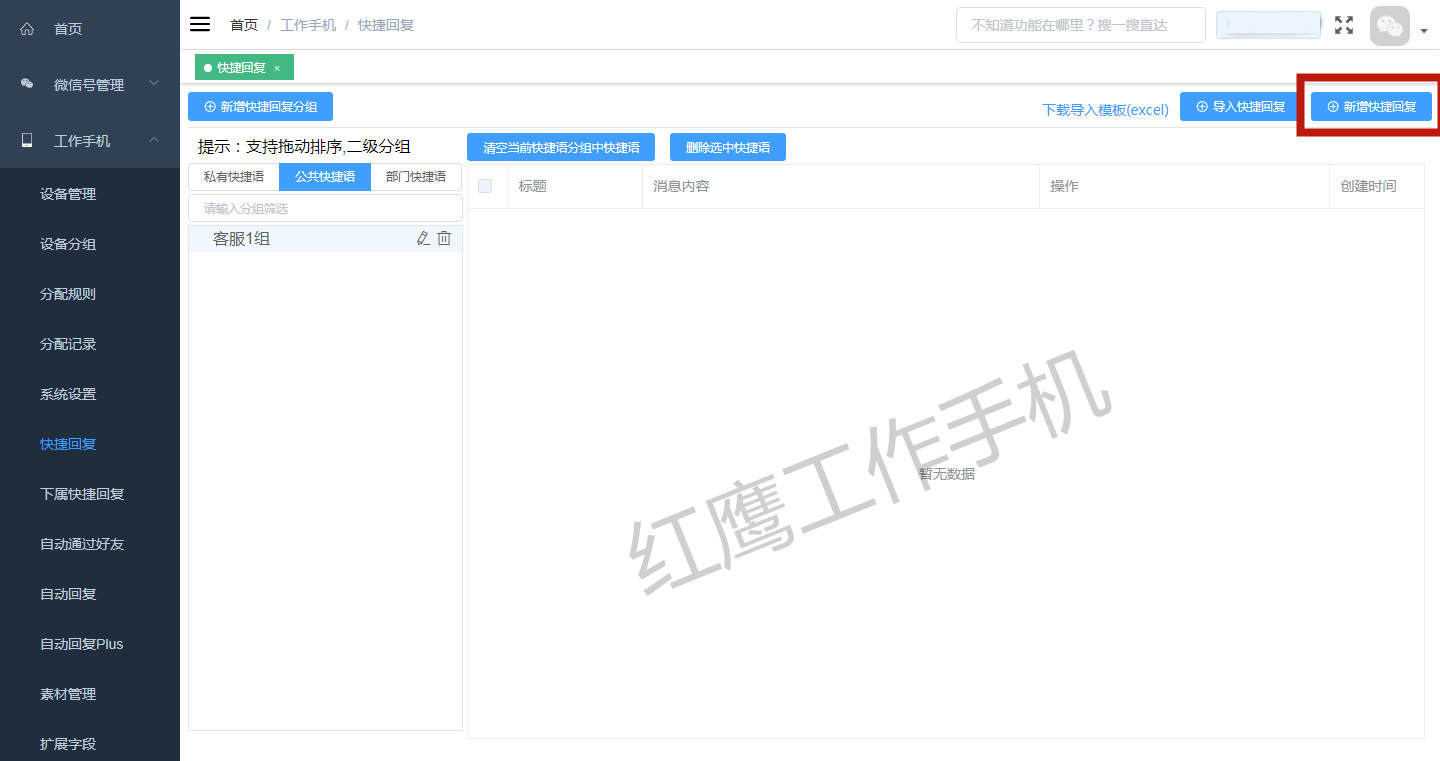Expand the 微信号管理 menu chevron
Screen dimensions: 1440x761
(154, 84)
